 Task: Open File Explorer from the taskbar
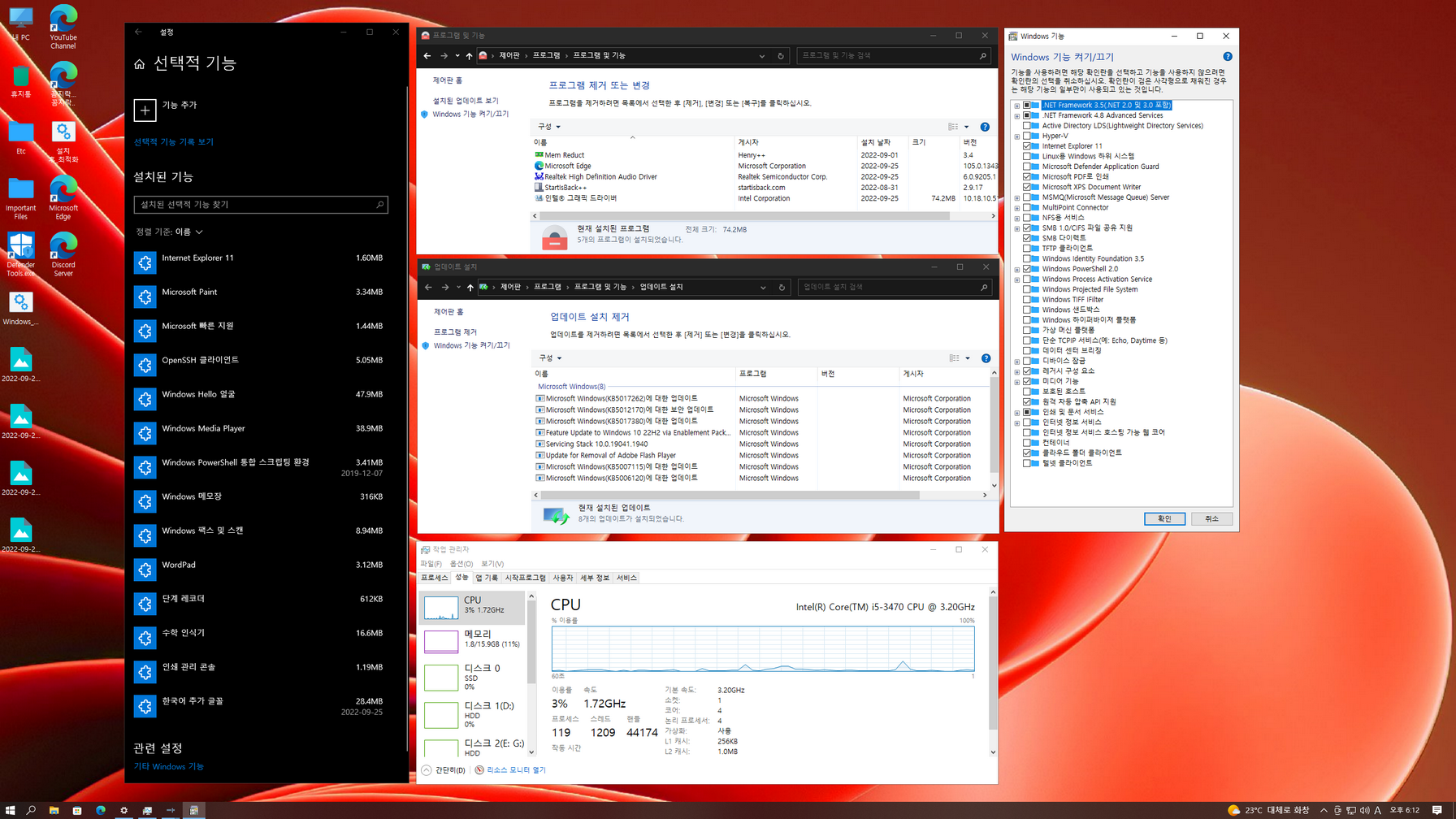tap(54, 810)
